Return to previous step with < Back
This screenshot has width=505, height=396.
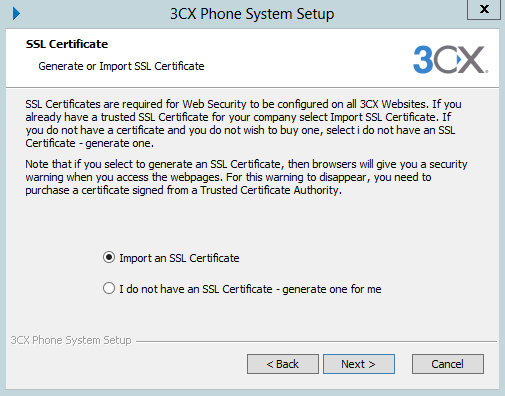283,364
